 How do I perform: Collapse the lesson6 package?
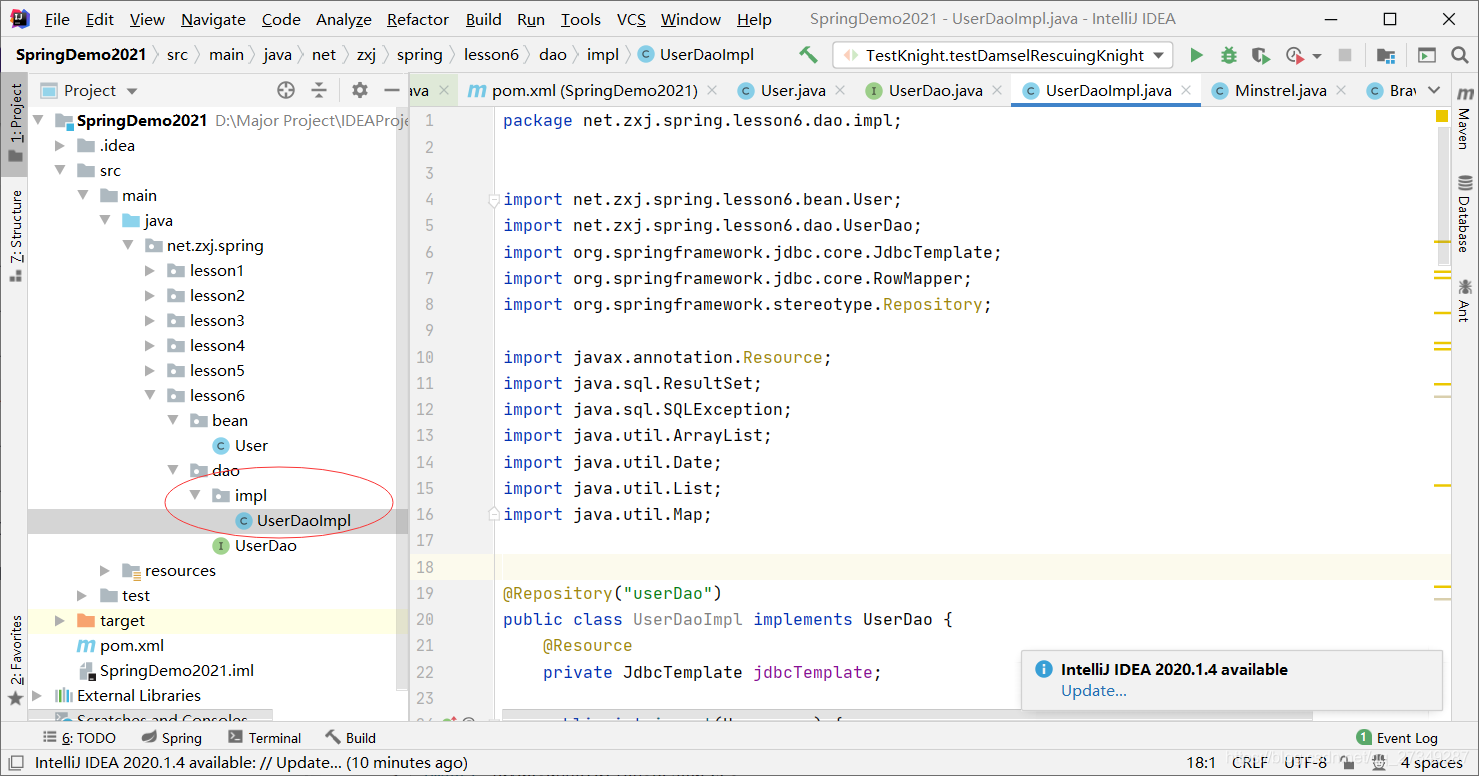pos(150,395)
